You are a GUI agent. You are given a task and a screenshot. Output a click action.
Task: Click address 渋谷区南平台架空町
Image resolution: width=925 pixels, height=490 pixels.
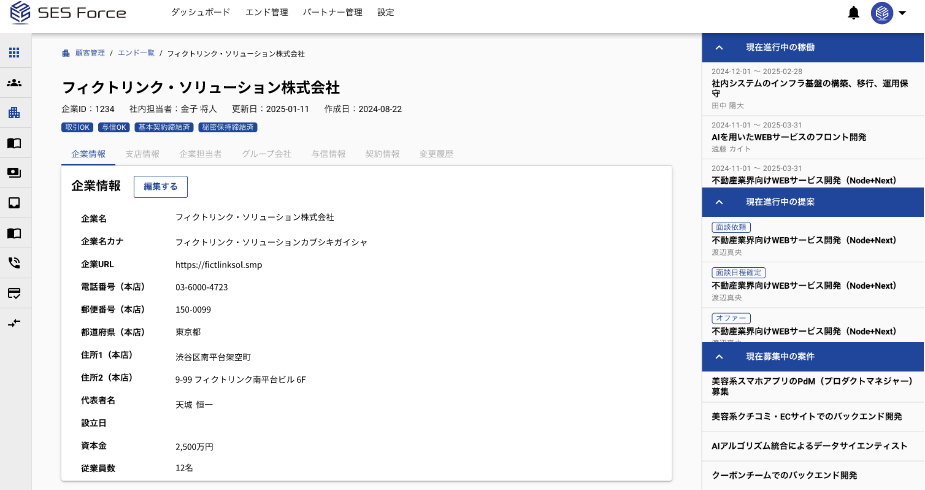coord(213,357)
